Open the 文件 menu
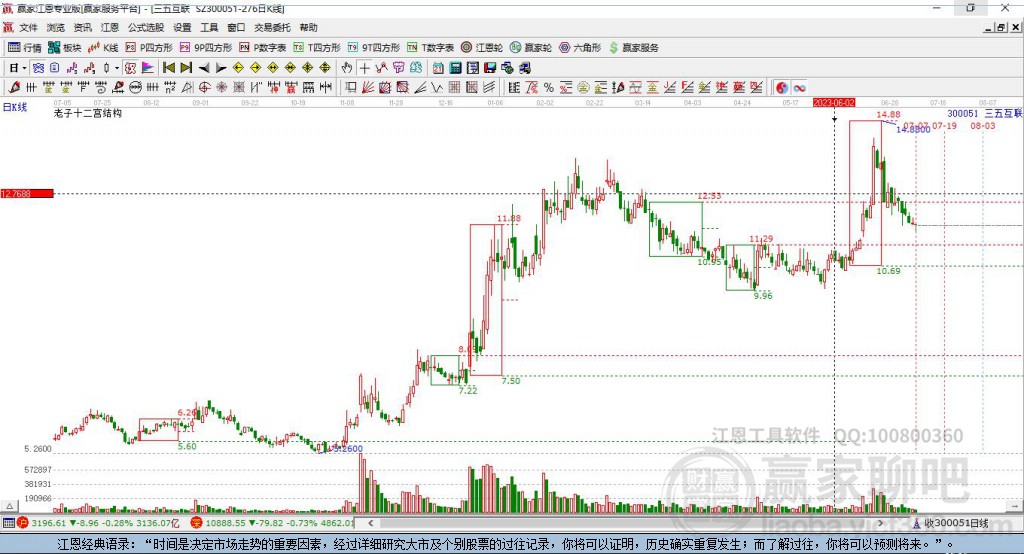The height and width of the screenshot is (554, 1024). (28, 27)
